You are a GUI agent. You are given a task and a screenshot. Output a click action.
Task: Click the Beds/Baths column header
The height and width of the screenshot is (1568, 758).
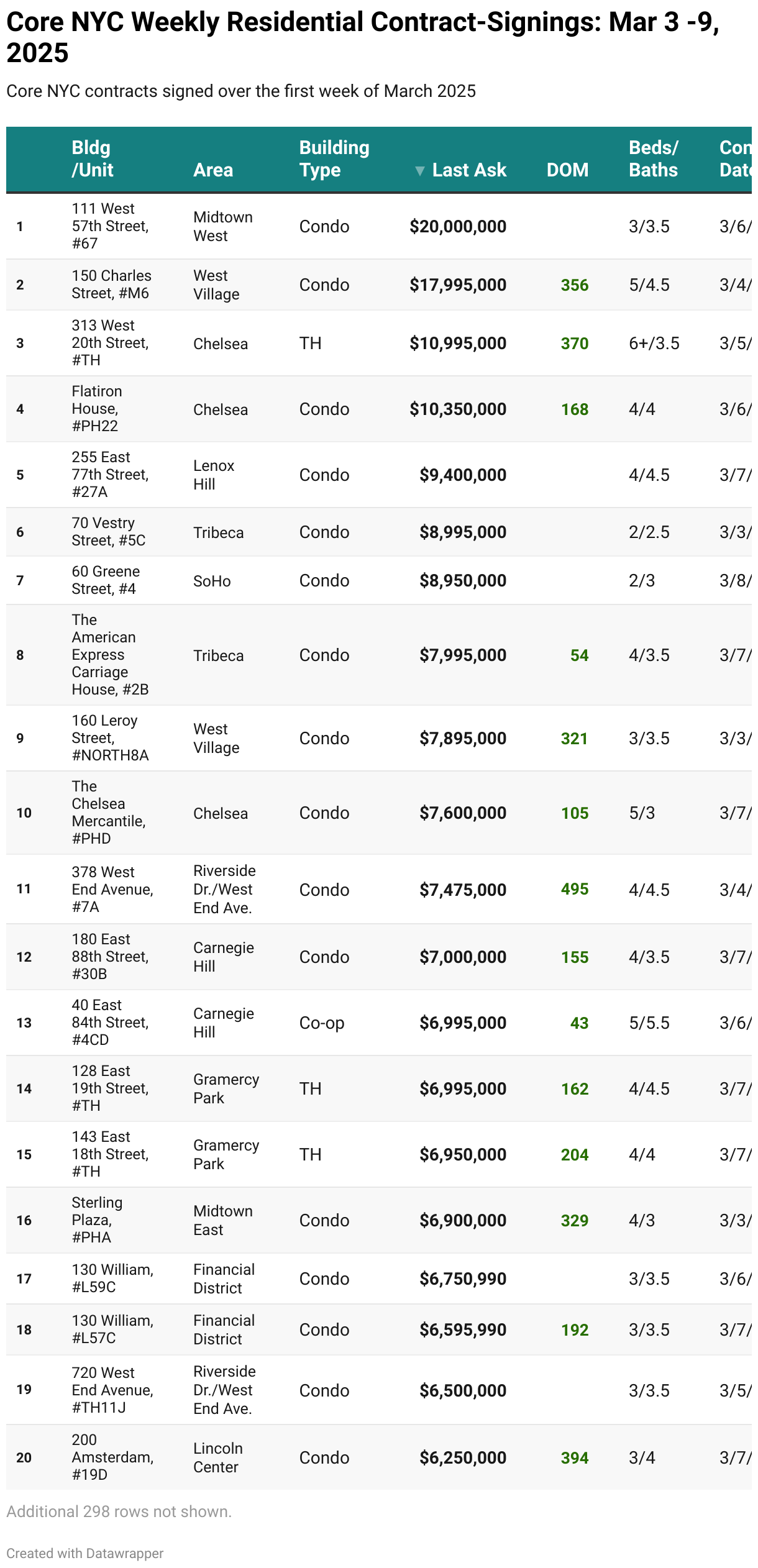(654, 159)
